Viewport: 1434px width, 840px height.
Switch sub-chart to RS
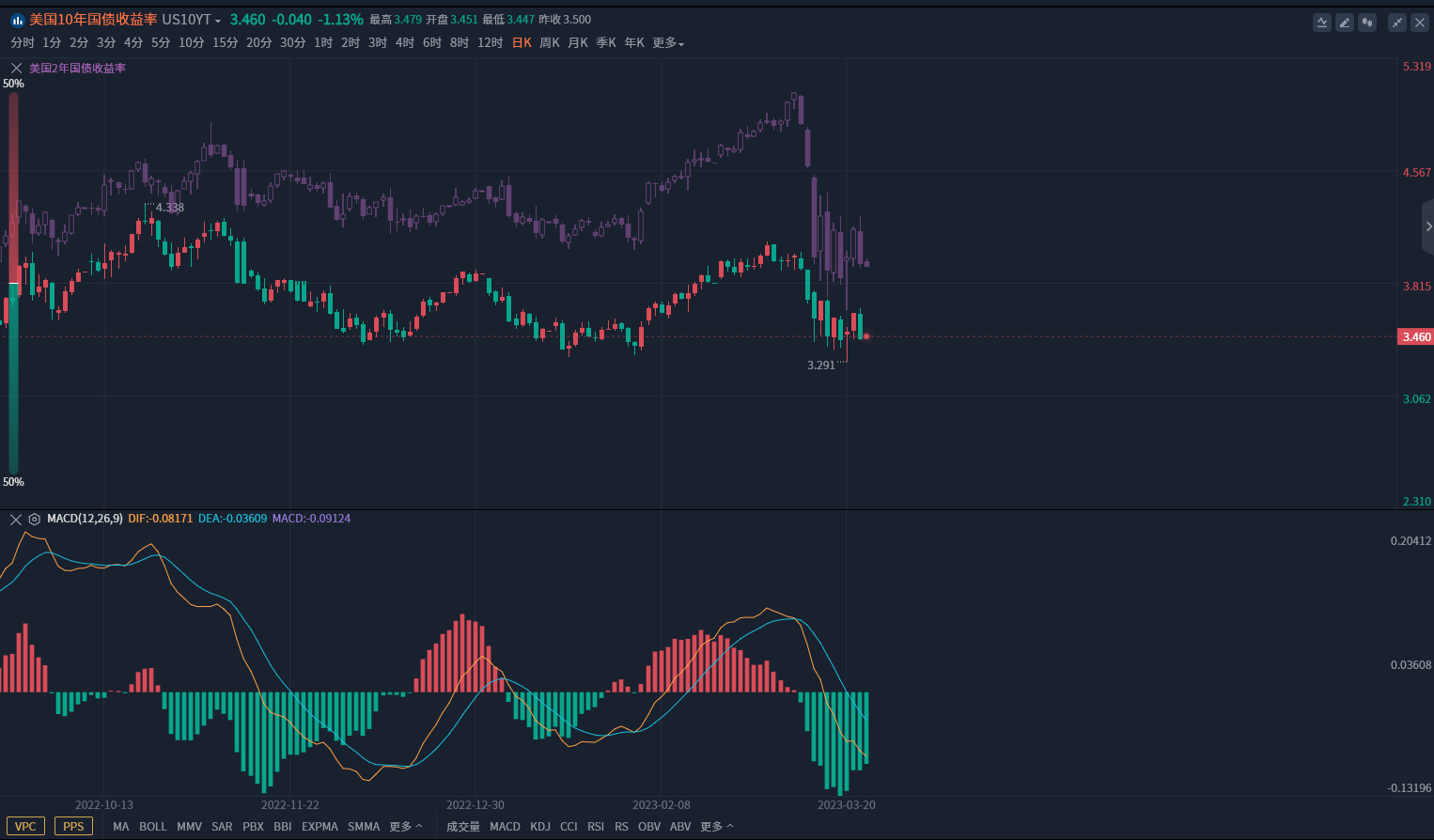pyautogui.click(x=621, y=827)
